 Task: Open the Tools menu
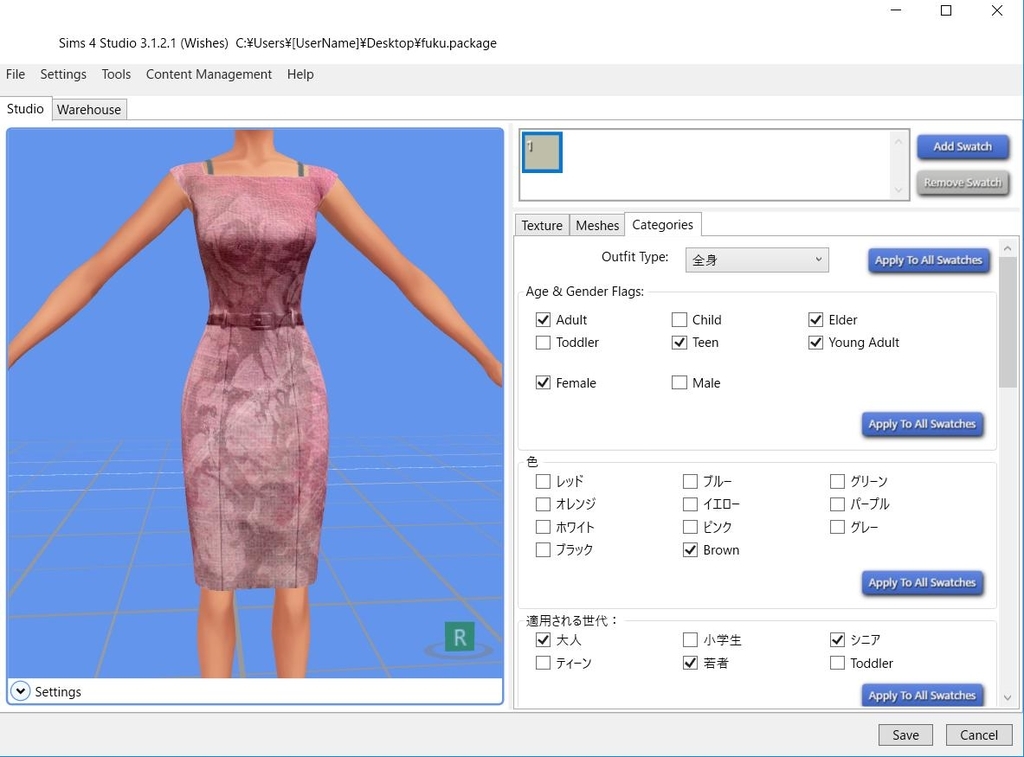pos(116,74)
